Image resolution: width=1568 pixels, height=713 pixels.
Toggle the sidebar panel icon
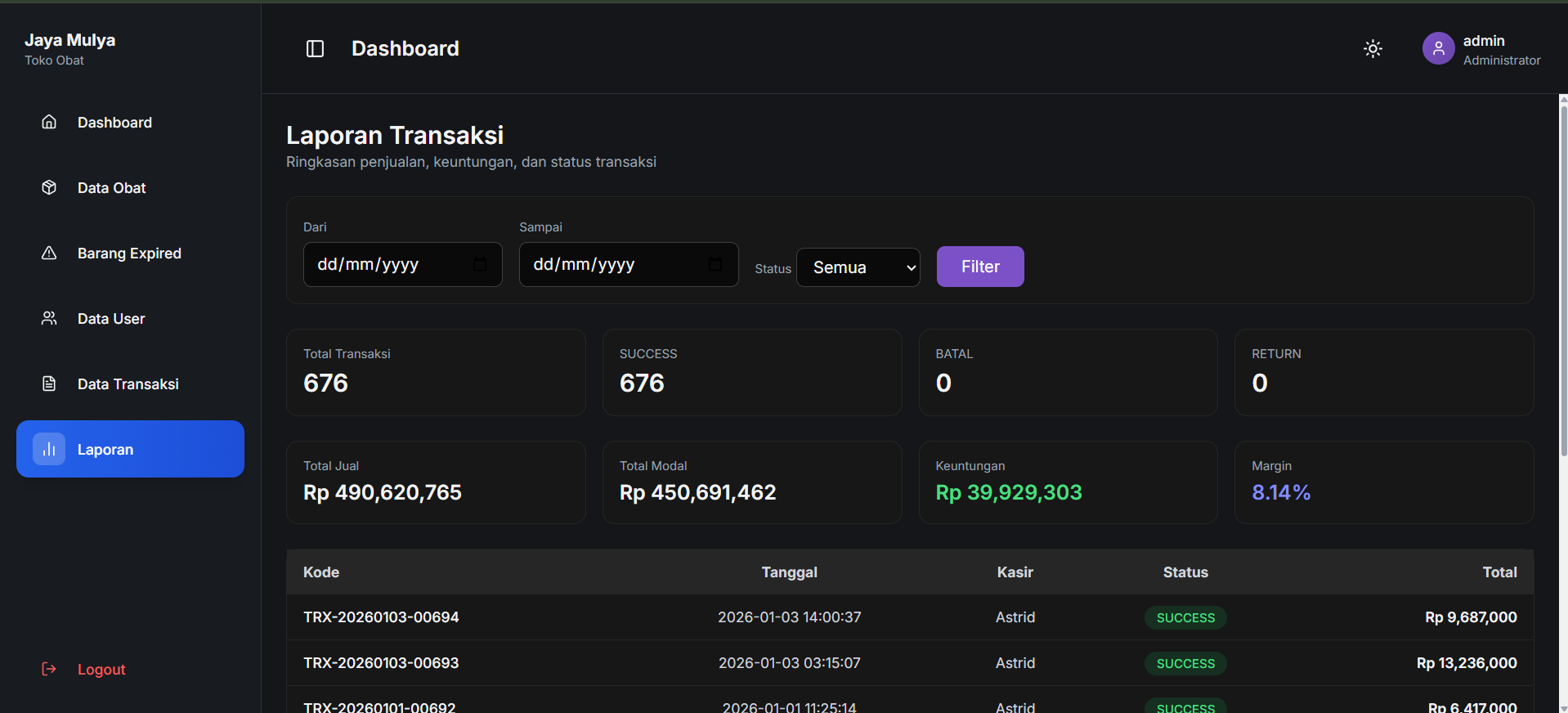point(315,49)
